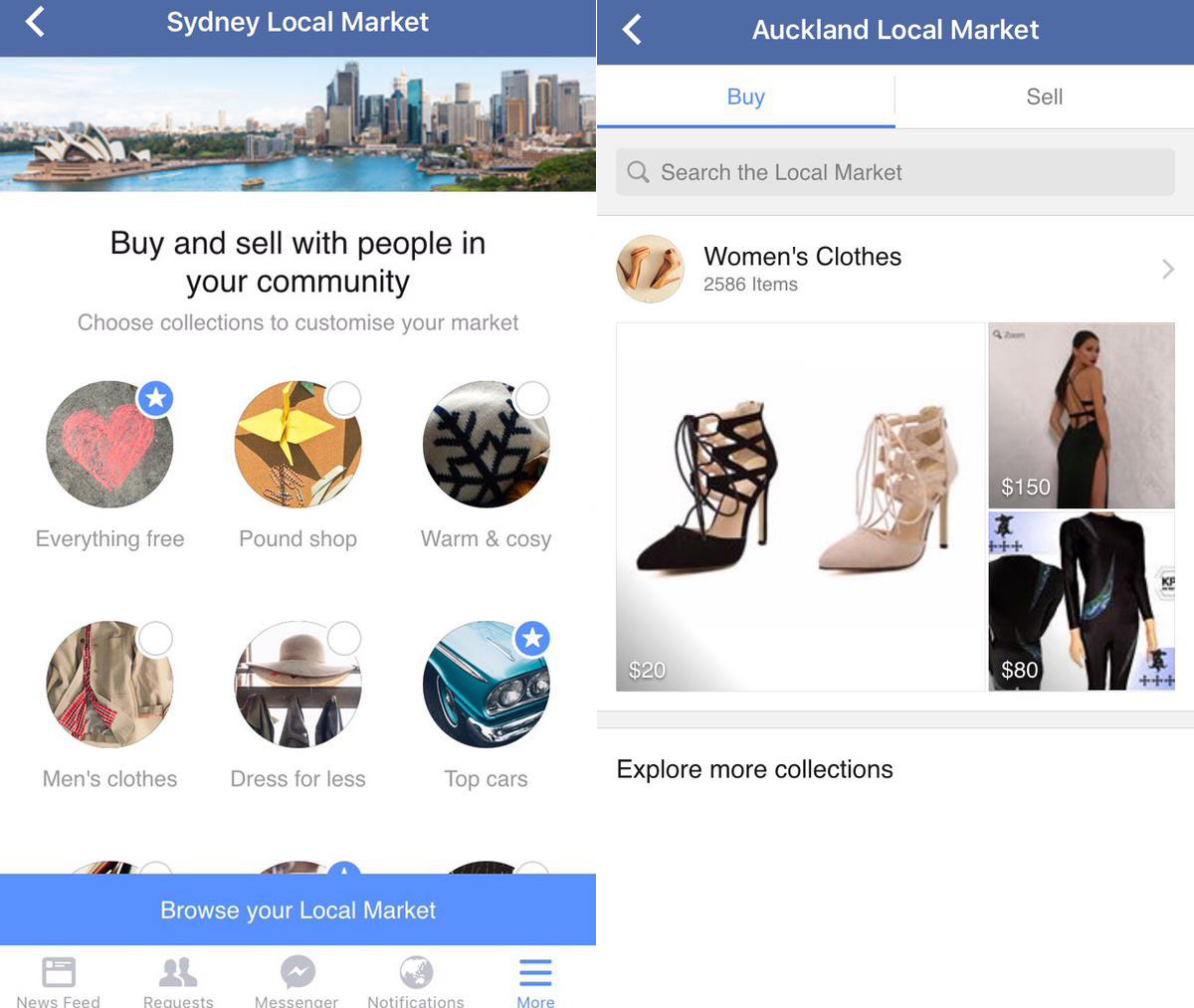Open the Notifications globe icon
The image size is (1194, 1008).
(416, 971)
